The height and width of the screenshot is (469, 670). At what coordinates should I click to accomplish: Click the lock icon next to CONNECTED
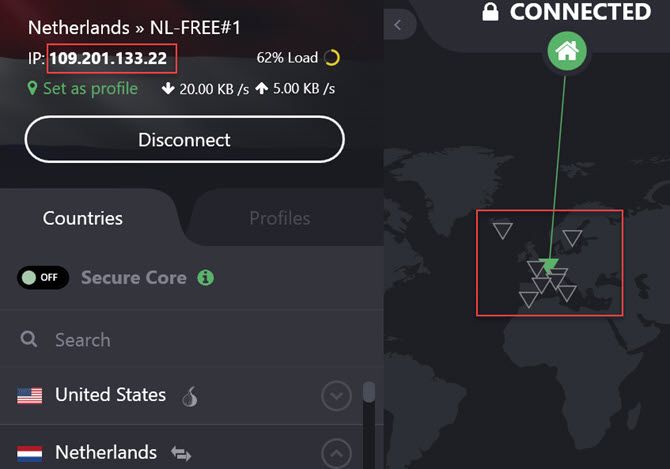click(x=490, y=12)
